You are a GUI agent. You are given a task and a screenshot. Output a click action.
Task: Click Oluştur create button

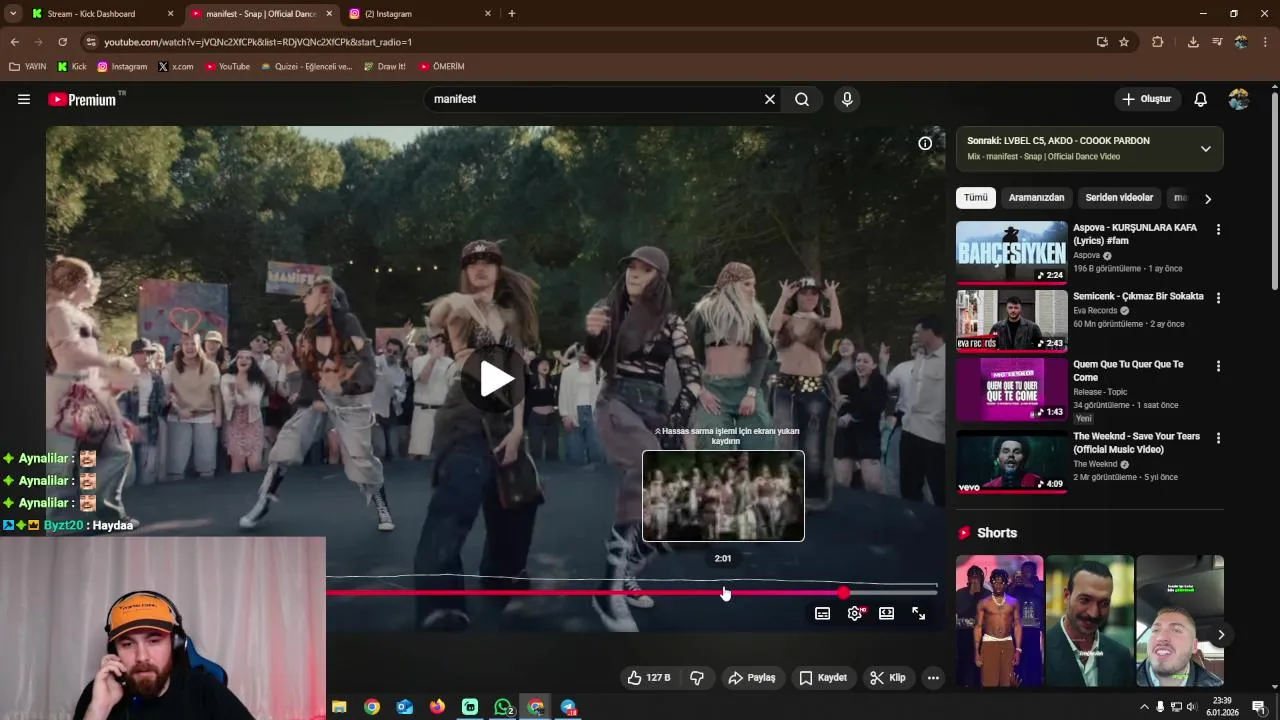pos(1146,99)
